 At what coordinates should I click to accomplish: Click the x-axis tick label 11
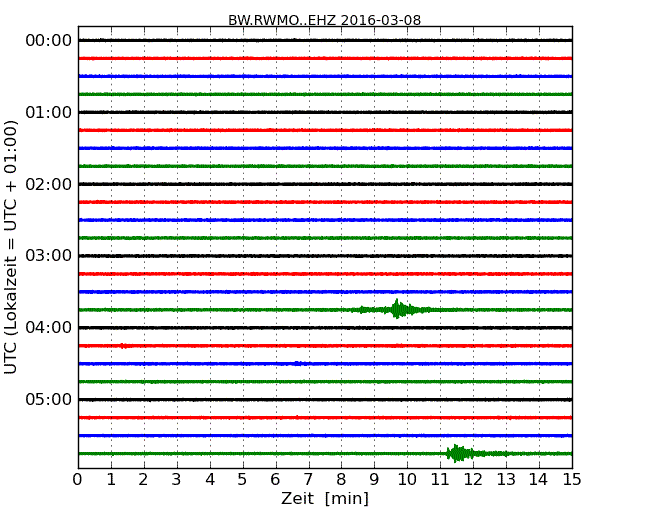point(440,480)
